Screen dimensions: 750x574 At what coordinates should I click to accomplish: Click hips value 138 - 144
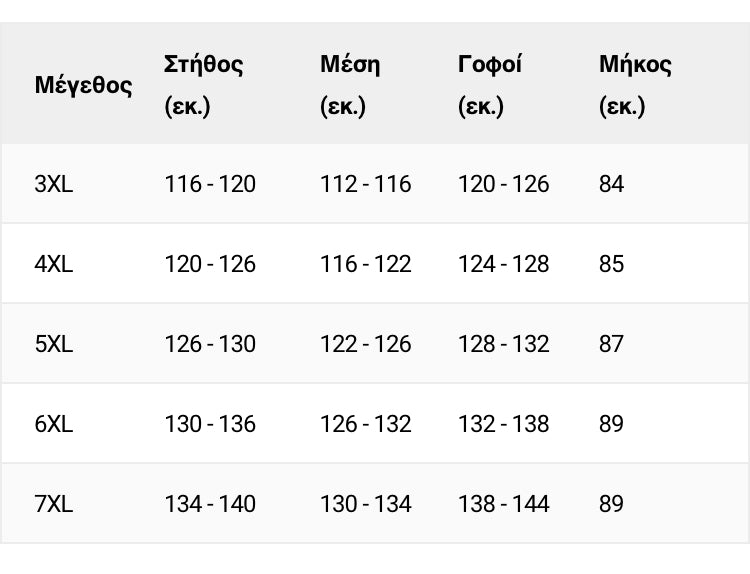[x=504, y=503]
